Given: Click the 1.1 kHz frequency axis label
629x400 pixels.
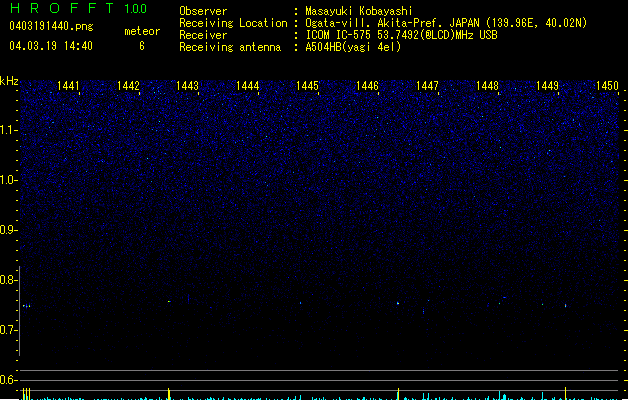Looking at the screenshot, I should point(7,130).
